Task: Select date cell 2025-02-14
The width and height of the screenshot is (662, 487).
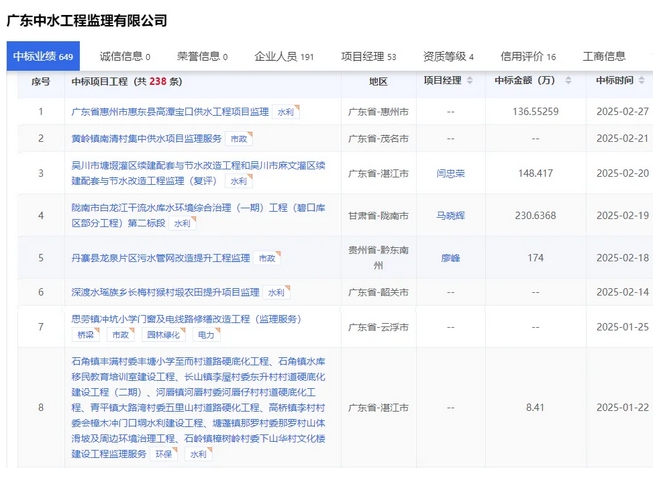Action: click(622, 292)
